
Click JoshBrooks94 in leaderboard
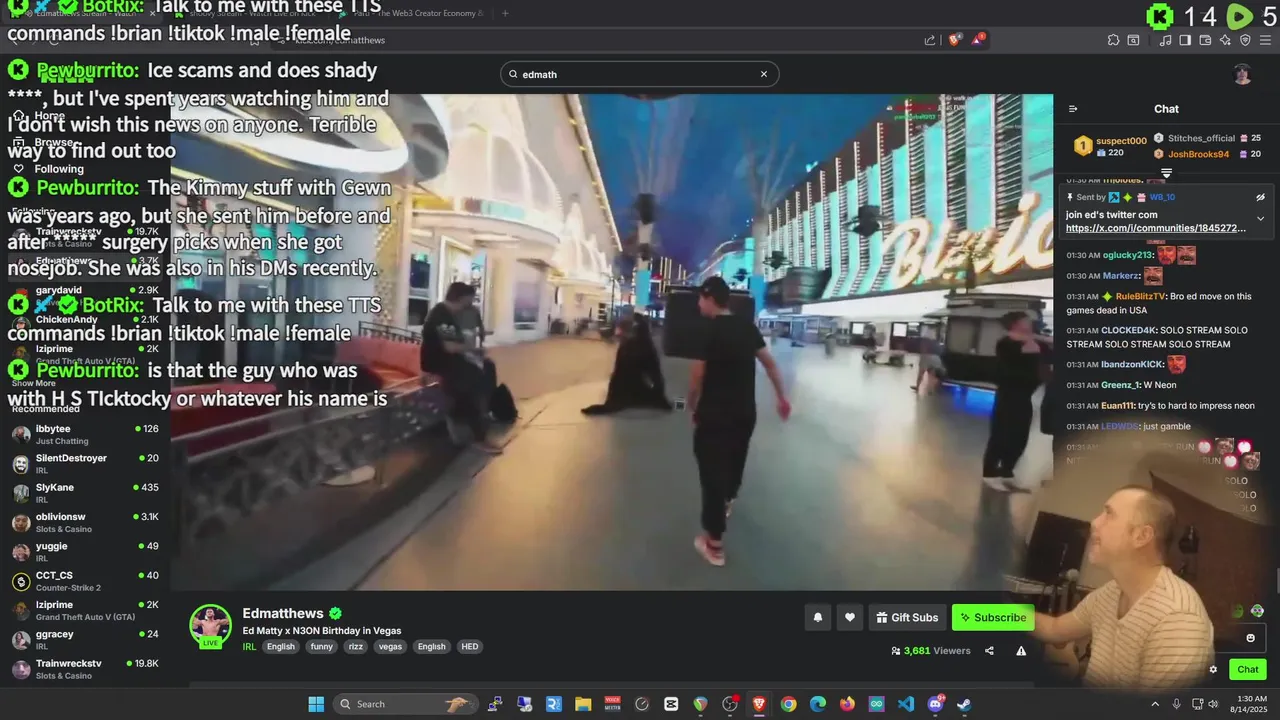(1198, 154)
